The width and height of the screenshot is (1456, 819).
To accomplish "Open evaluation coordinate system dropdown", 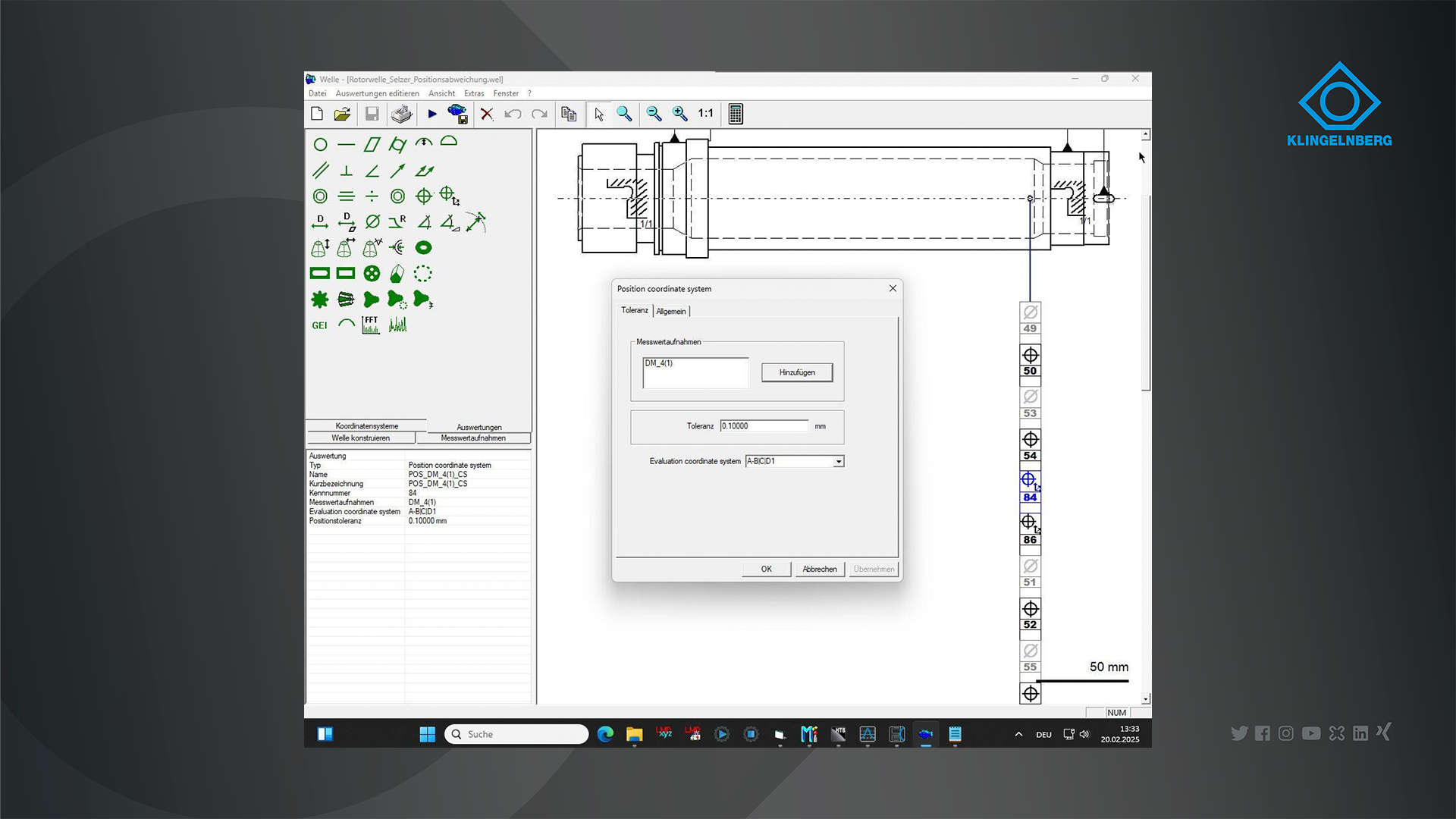I will click(839, 461).
